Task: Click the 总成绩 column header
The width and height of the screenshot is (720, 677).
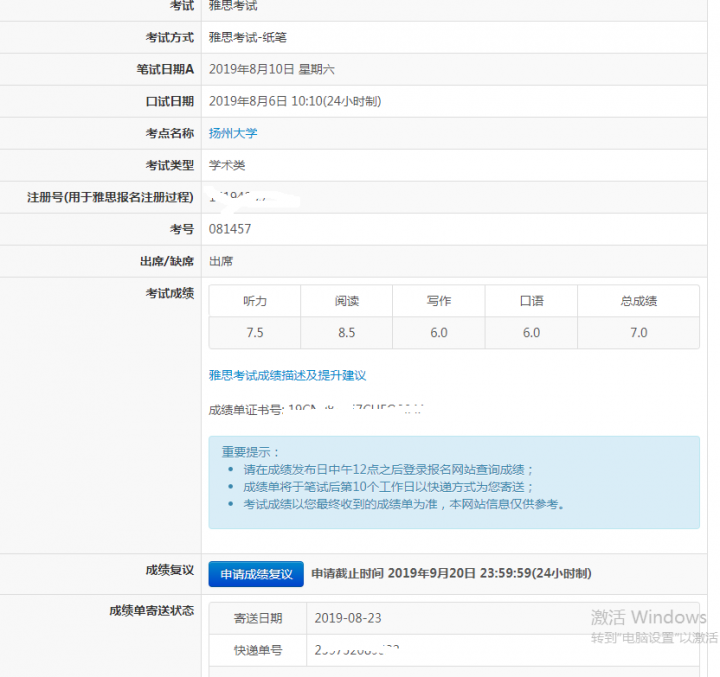Action: point(638,301)
